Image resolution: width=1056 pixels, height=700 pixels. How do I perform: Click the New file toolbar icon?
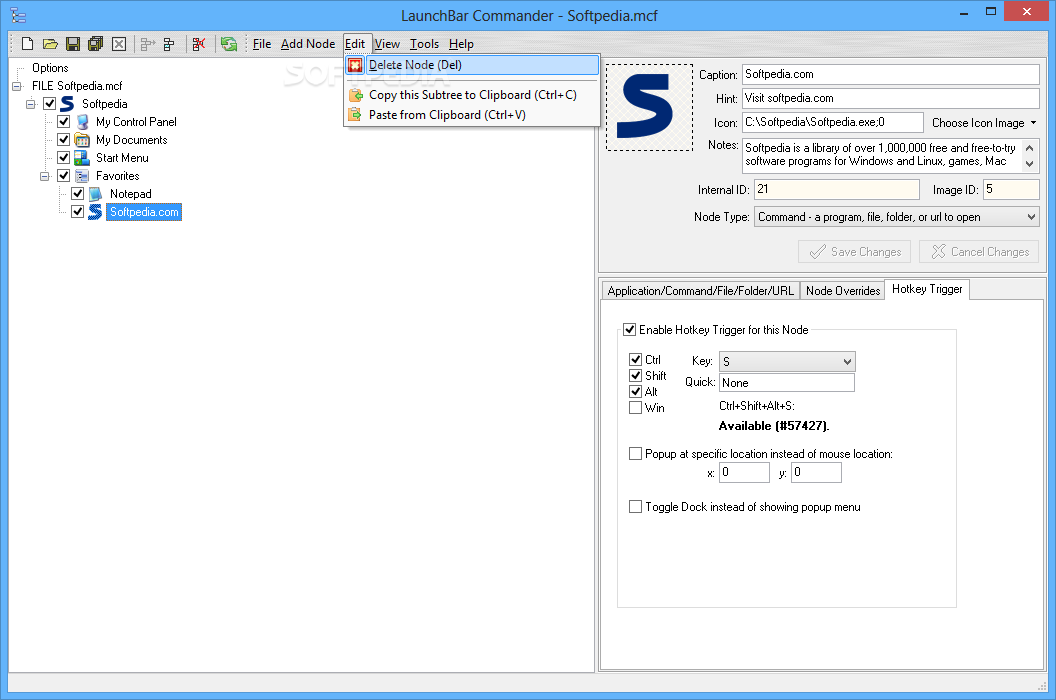tap(28, 44)
